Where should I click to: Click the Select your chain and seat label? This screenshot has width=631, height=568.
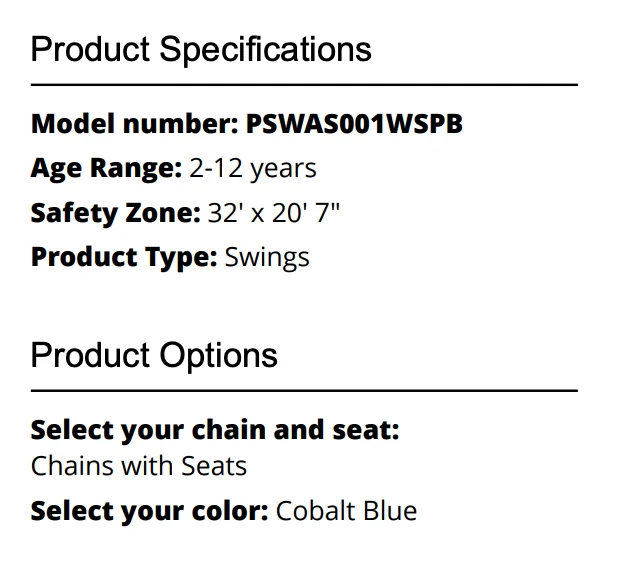[215, 430]
